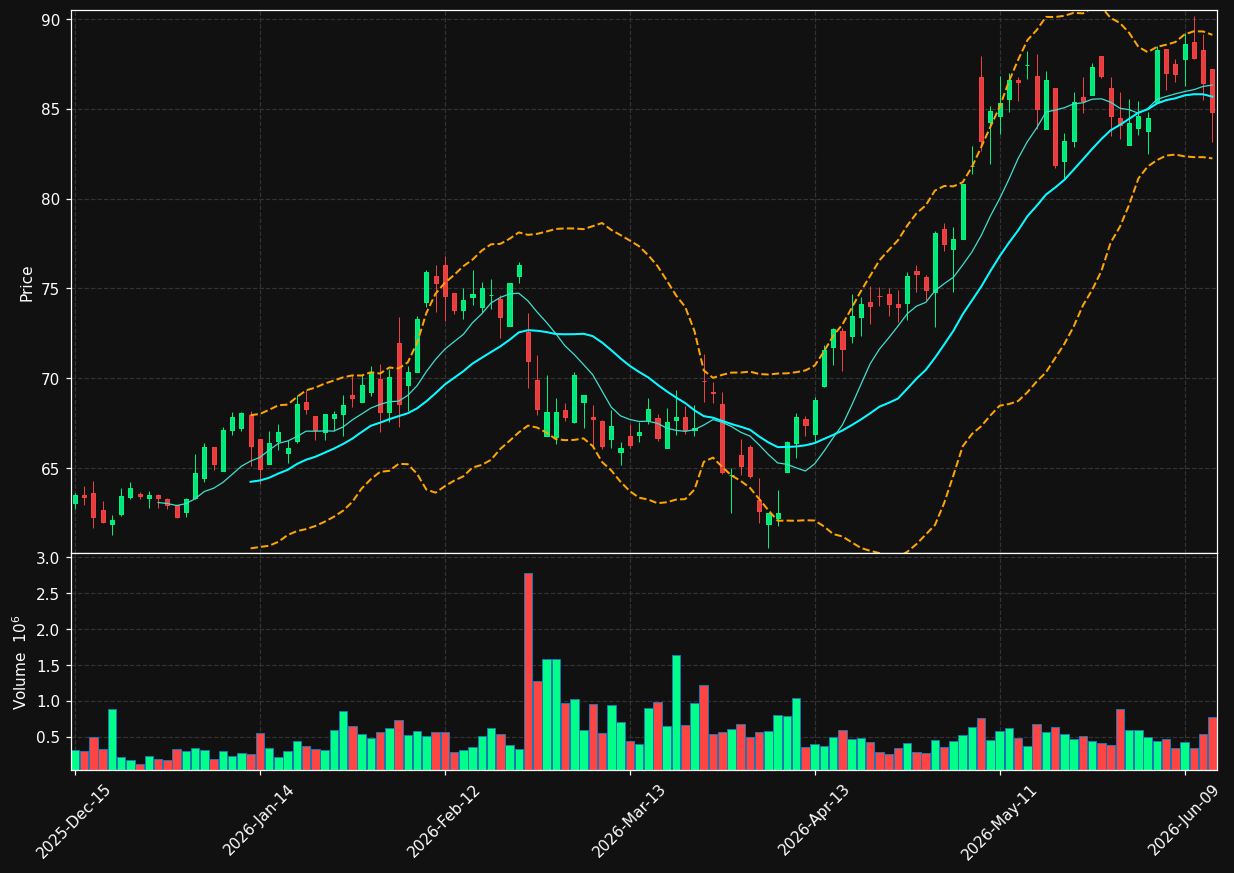The height and width of the screenshot is (873, 1234).
Task: Click the 85 price tick label
Action: pyautogui.click(x=52, y=110)
